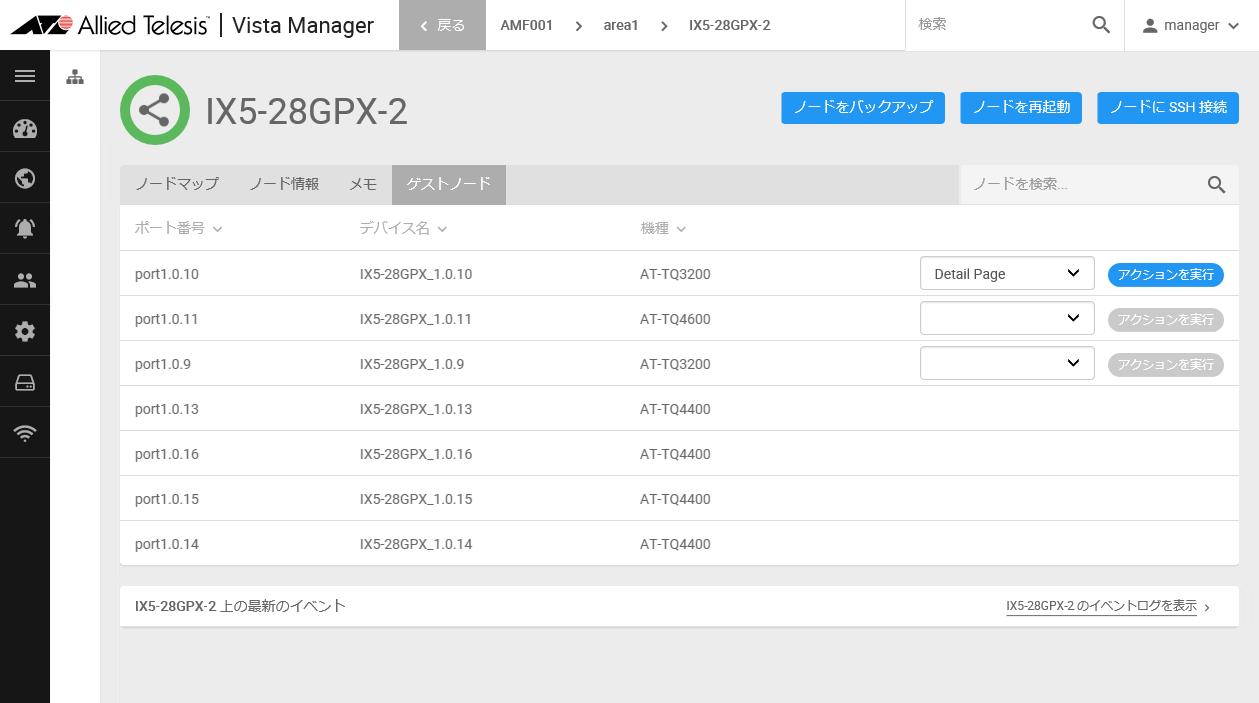Open the alarm bell notifications icon
1259x703 pixels.
coord(25,229)
